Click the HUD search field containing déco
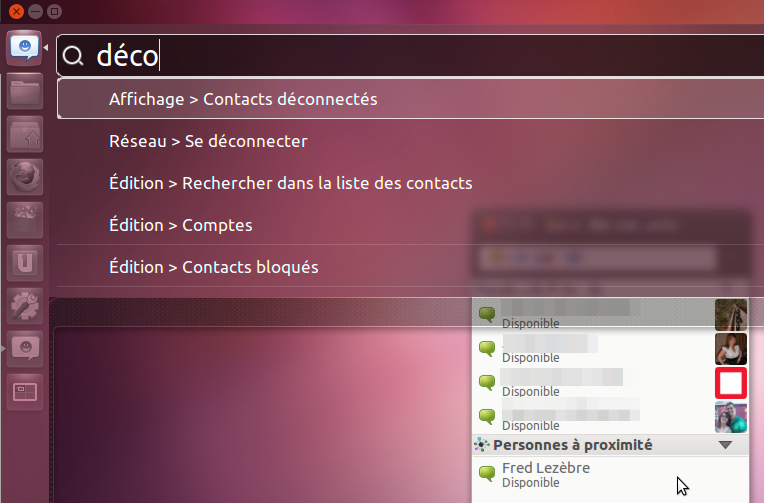The image size is (764, 503). (x=400, y=57)
